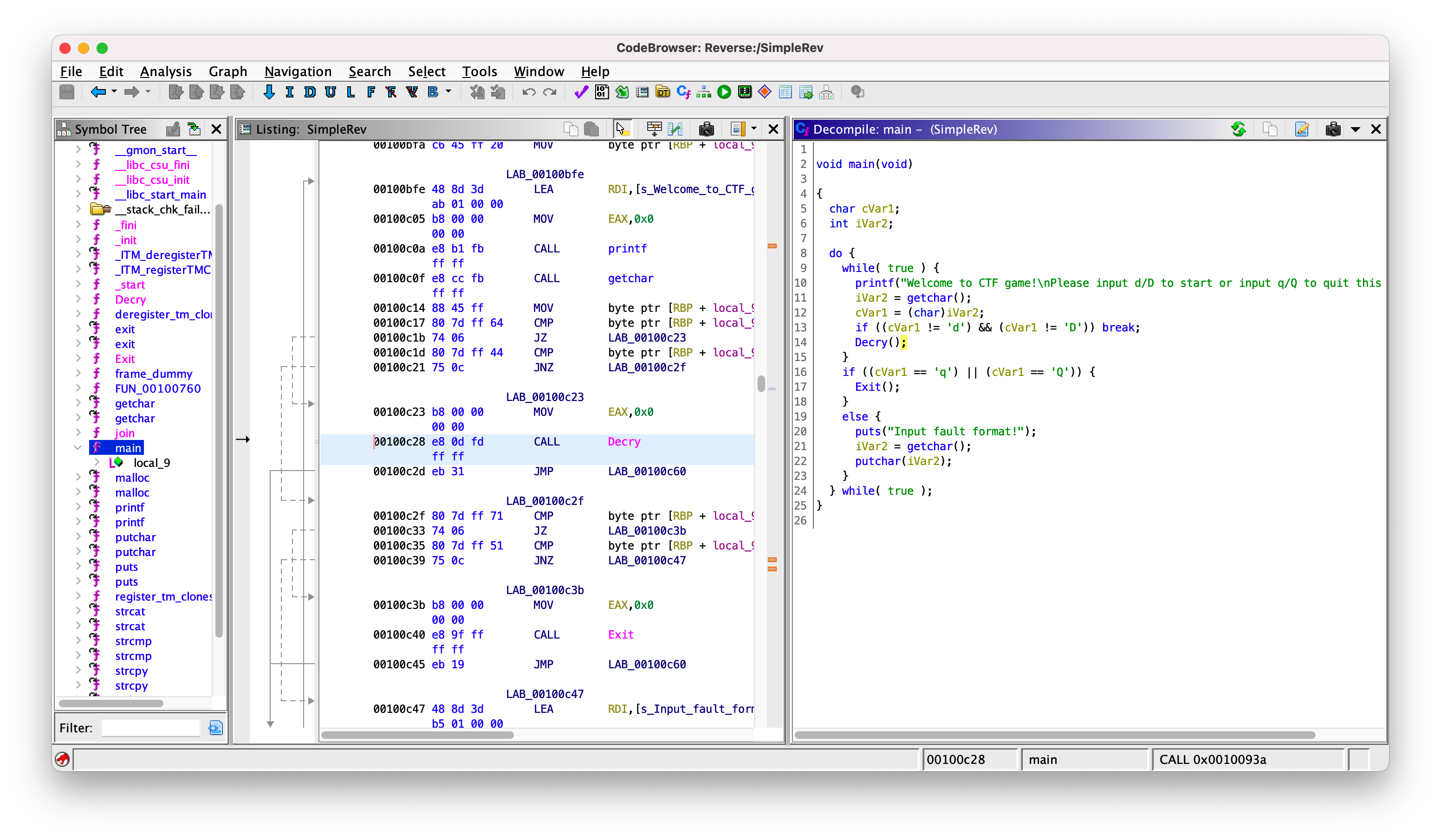Click the Redo arrow in toolbar

pyautogui.click(x=550, y=92)
